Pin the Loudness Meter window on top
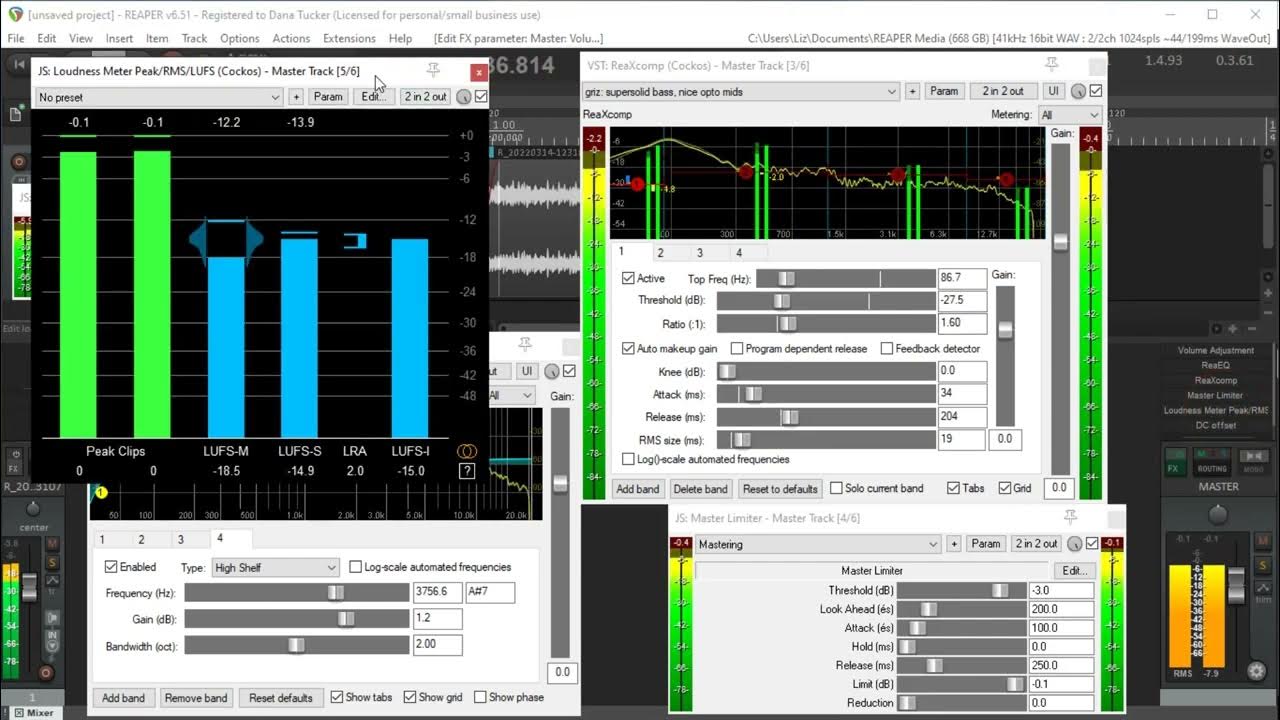 click(433, 70)
